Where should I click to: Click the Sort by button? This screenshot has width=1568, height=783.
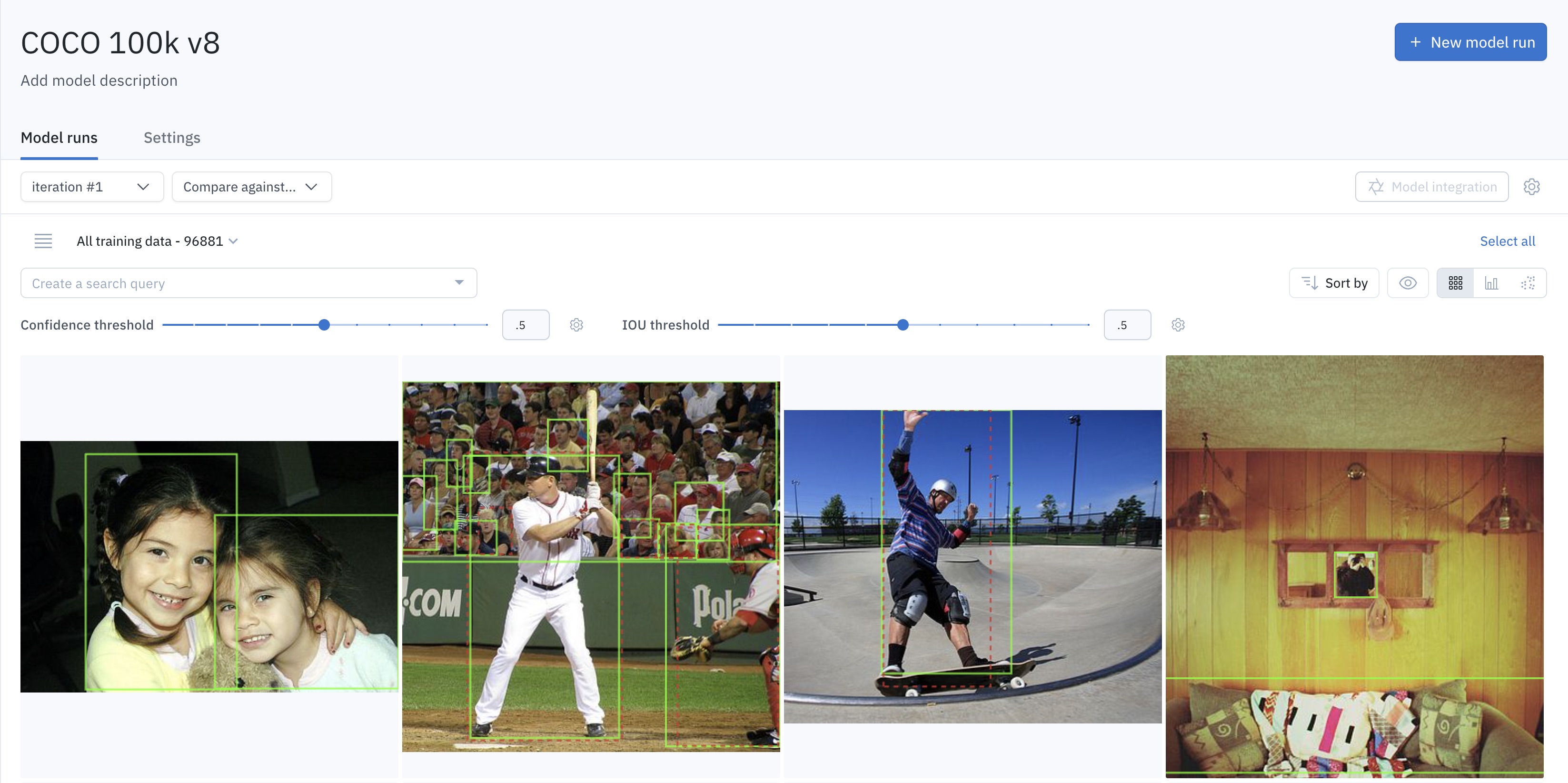click(x=1334, y=283)
